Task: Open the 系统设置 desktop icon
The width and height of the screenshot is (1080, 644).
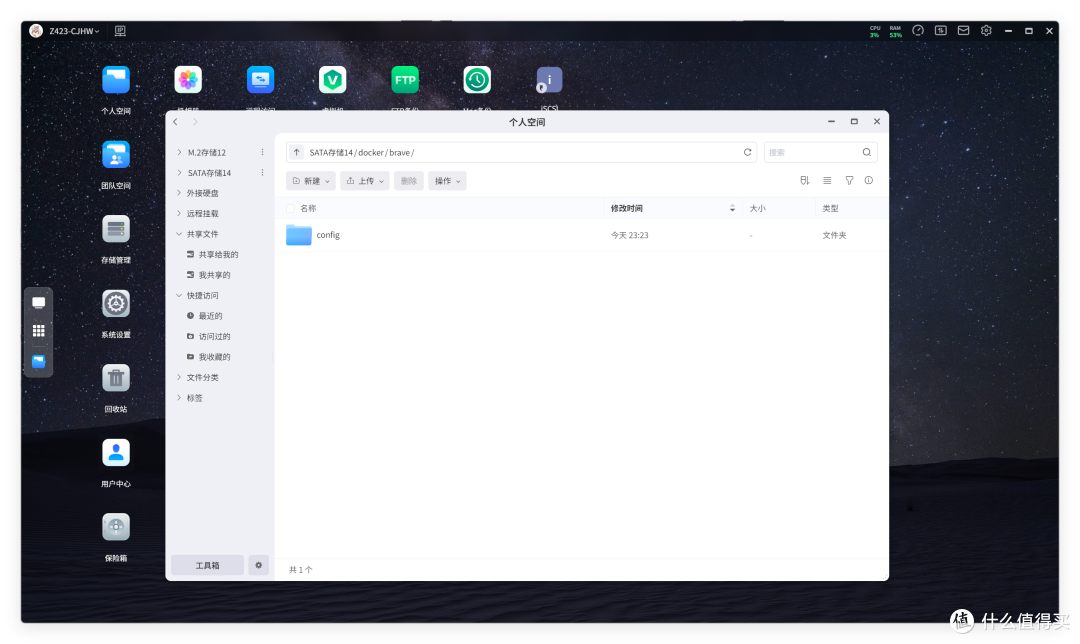Action: (116, 304)
